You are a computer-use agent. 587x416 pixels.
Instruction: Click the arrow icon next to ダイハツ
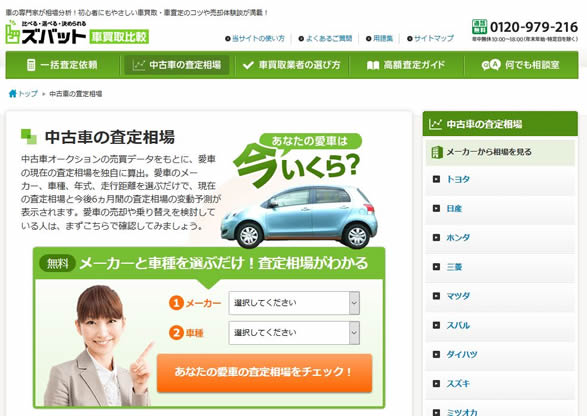tap(436, 354)
